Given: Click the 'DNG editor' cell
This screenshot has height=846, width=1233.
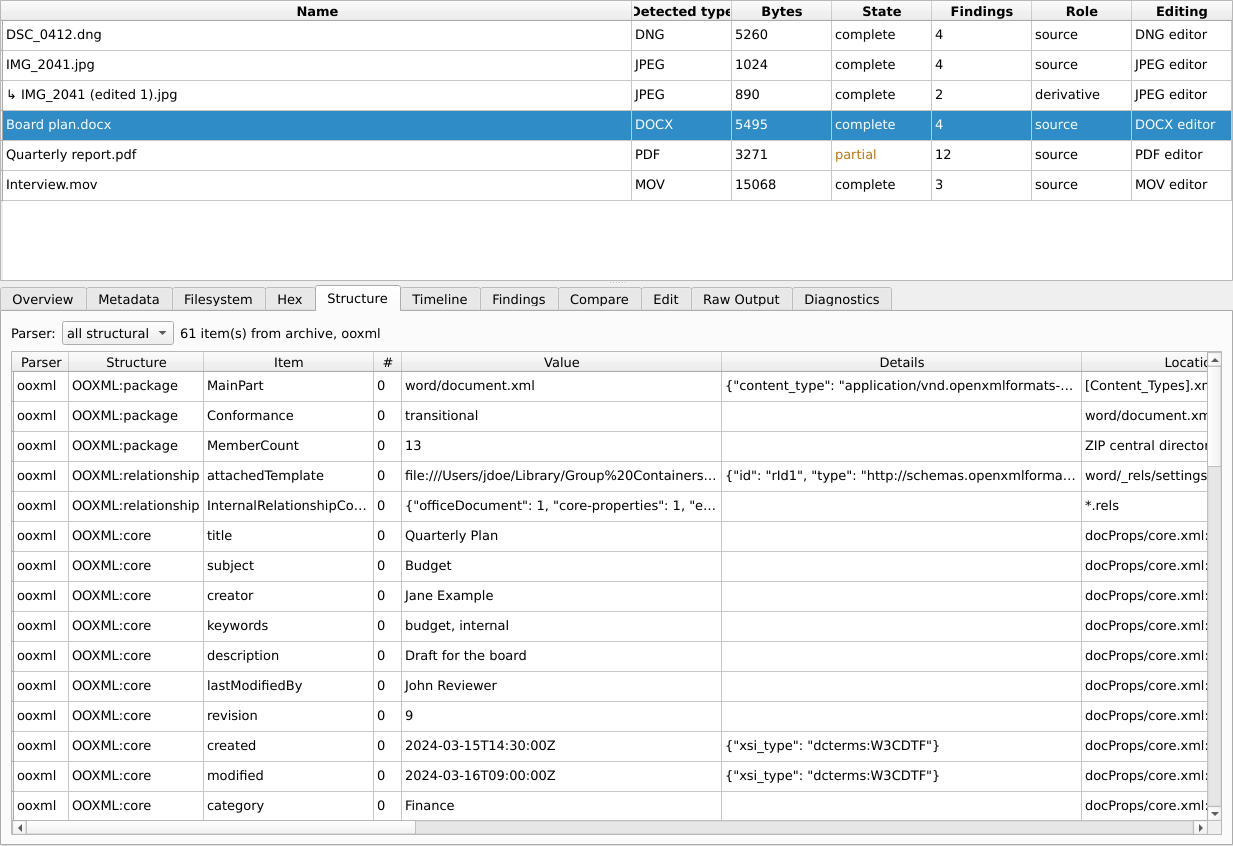Looking at the screenshot, I should (x=1181, y=35).
